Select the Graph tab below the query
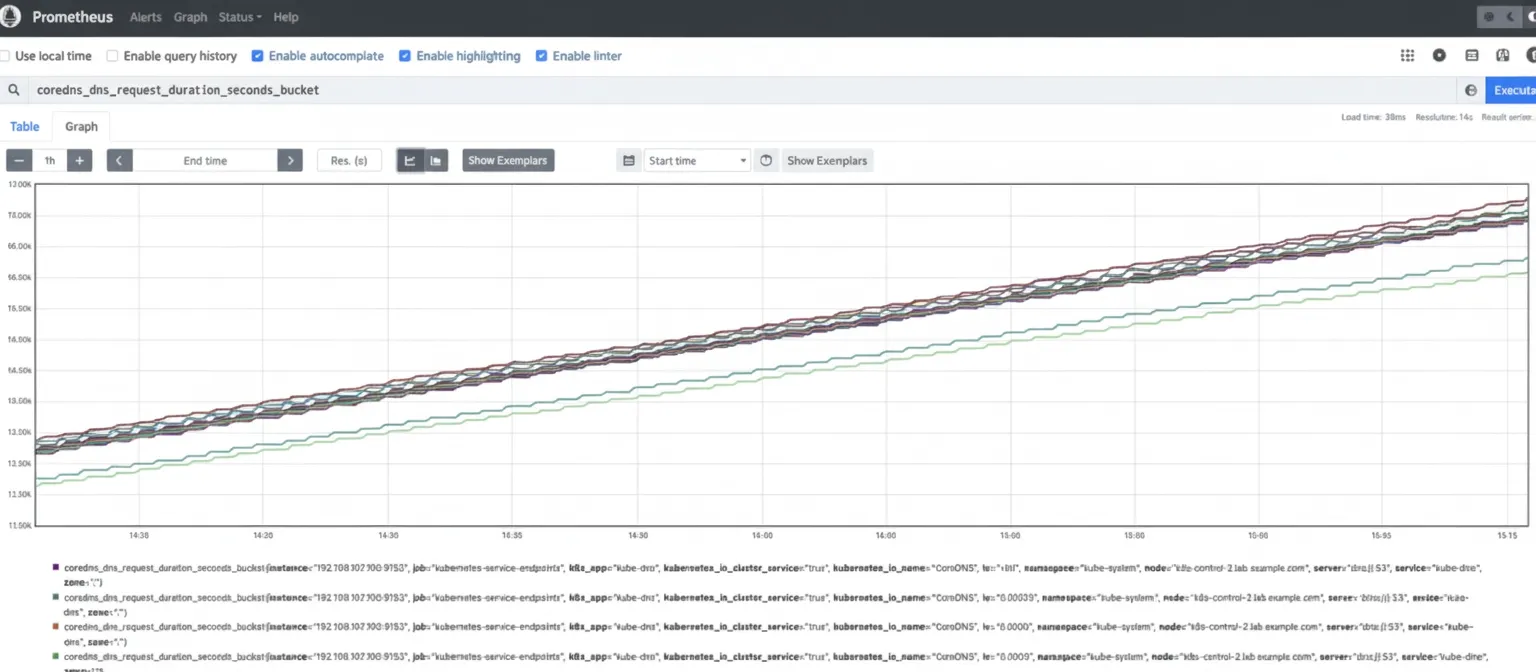The image size is (1536, 672). coord(82,126)
